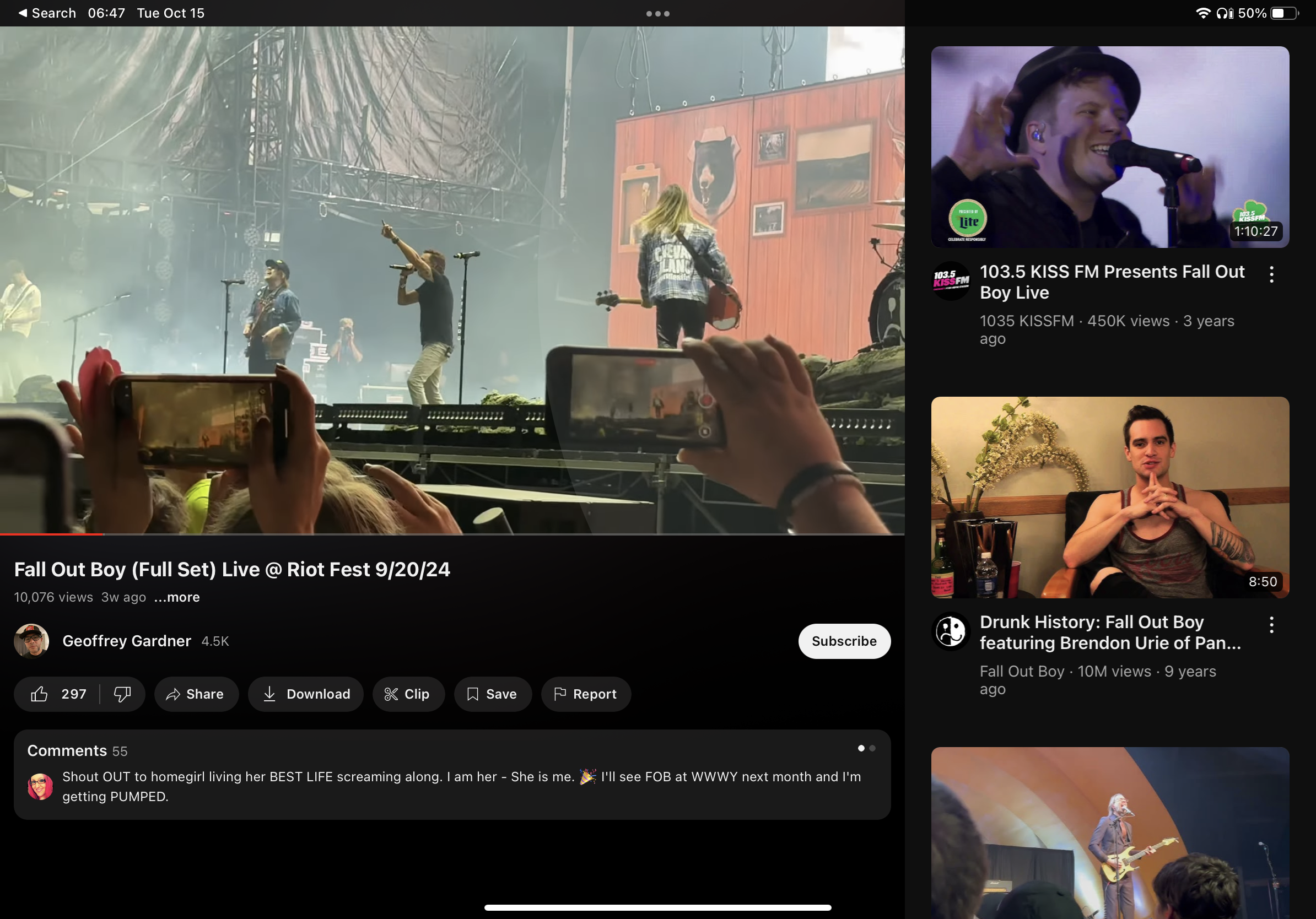Tap Fall Out Boy · 10M views metadata
Viewport: 1316px width, 919px height.
[x=1098, y=679]
